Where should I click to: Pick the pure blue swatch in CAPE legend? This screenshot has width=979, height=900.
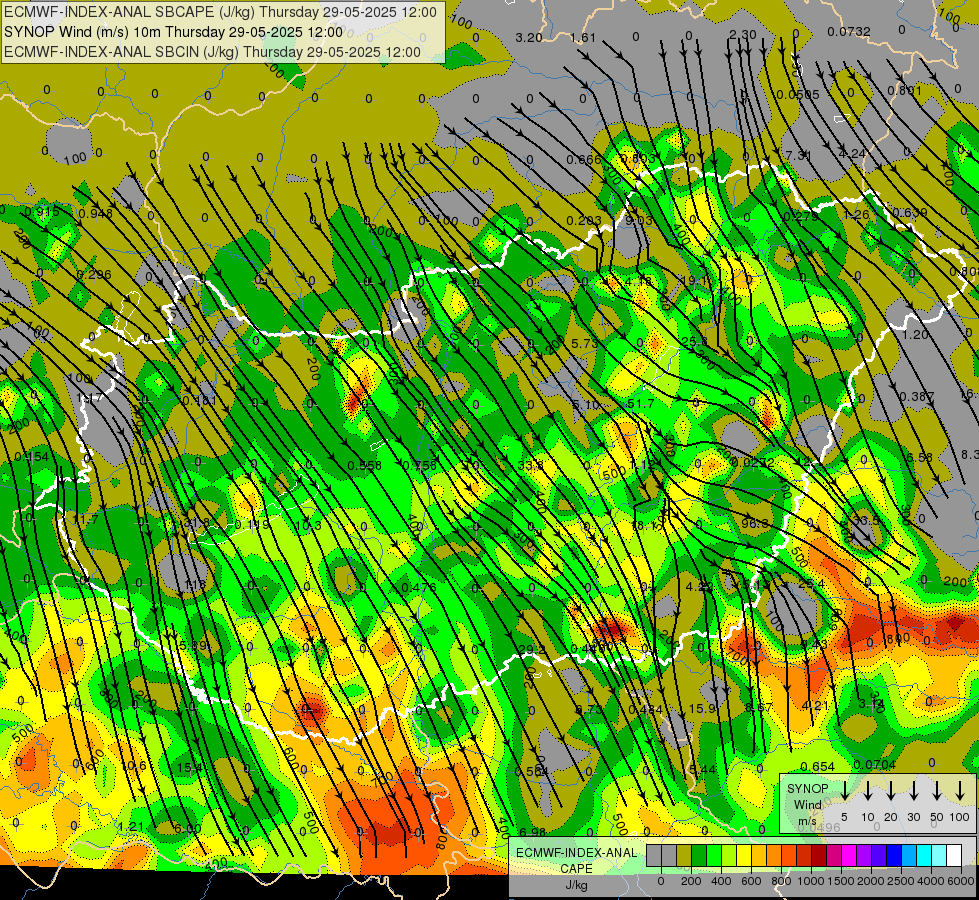(893, 855)
